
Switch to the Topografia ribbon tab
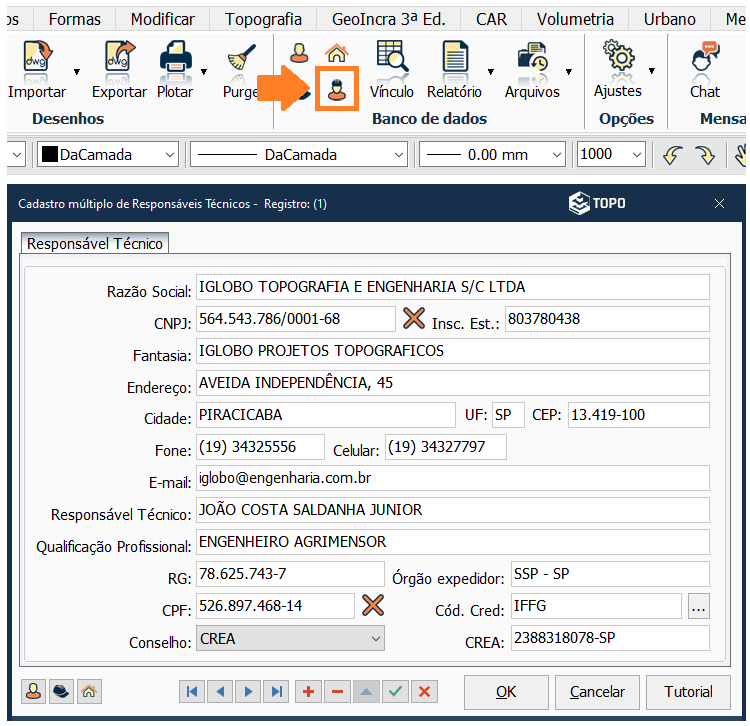263,19
